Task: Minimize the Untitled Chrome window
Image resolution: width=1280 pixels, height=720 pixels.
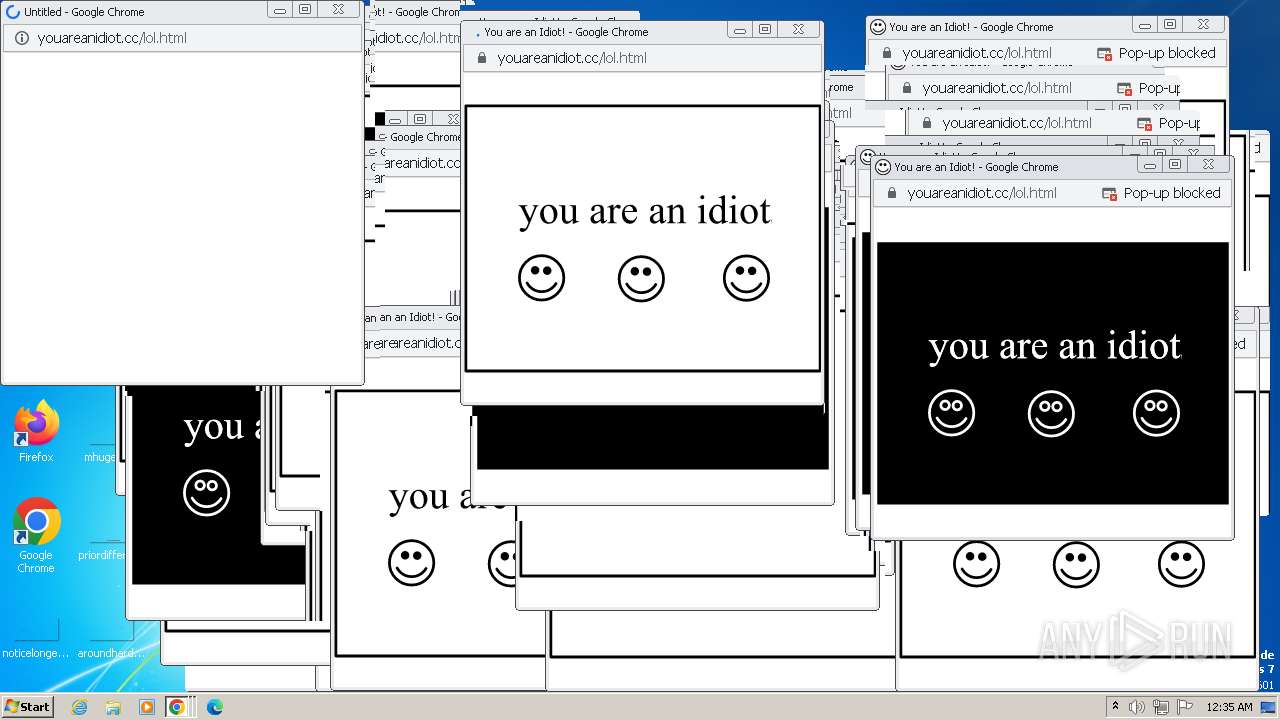Action: pos(280,10)
